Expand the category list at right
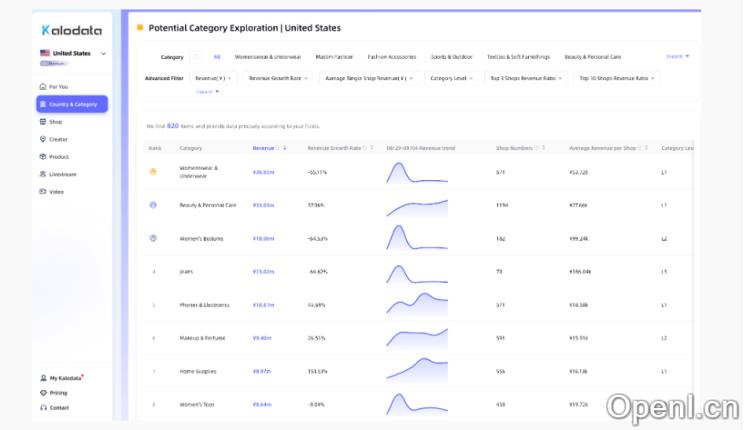Viewport: 750px width, 430px height. [679, 56]
